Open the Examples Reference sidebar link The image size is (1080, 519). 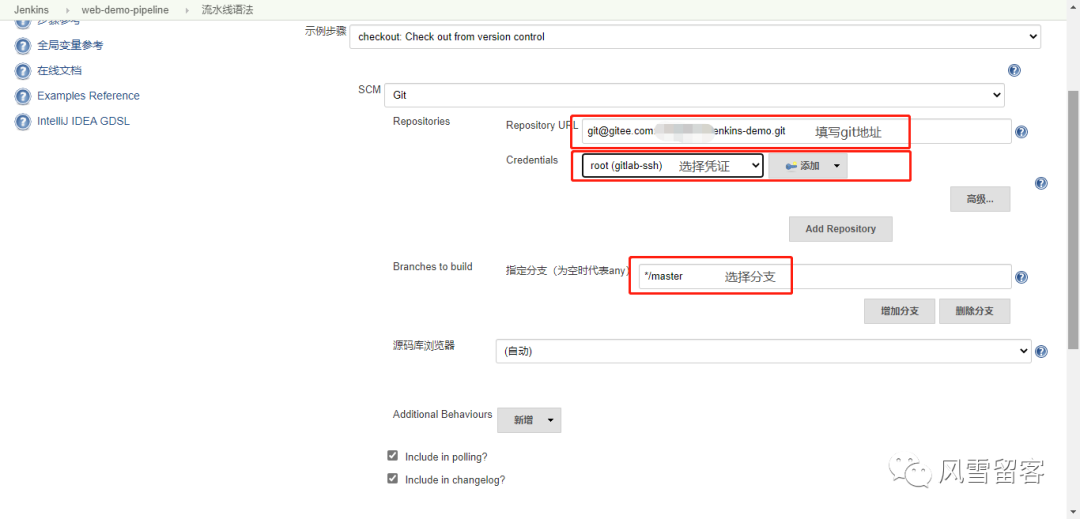pos(88,96)
